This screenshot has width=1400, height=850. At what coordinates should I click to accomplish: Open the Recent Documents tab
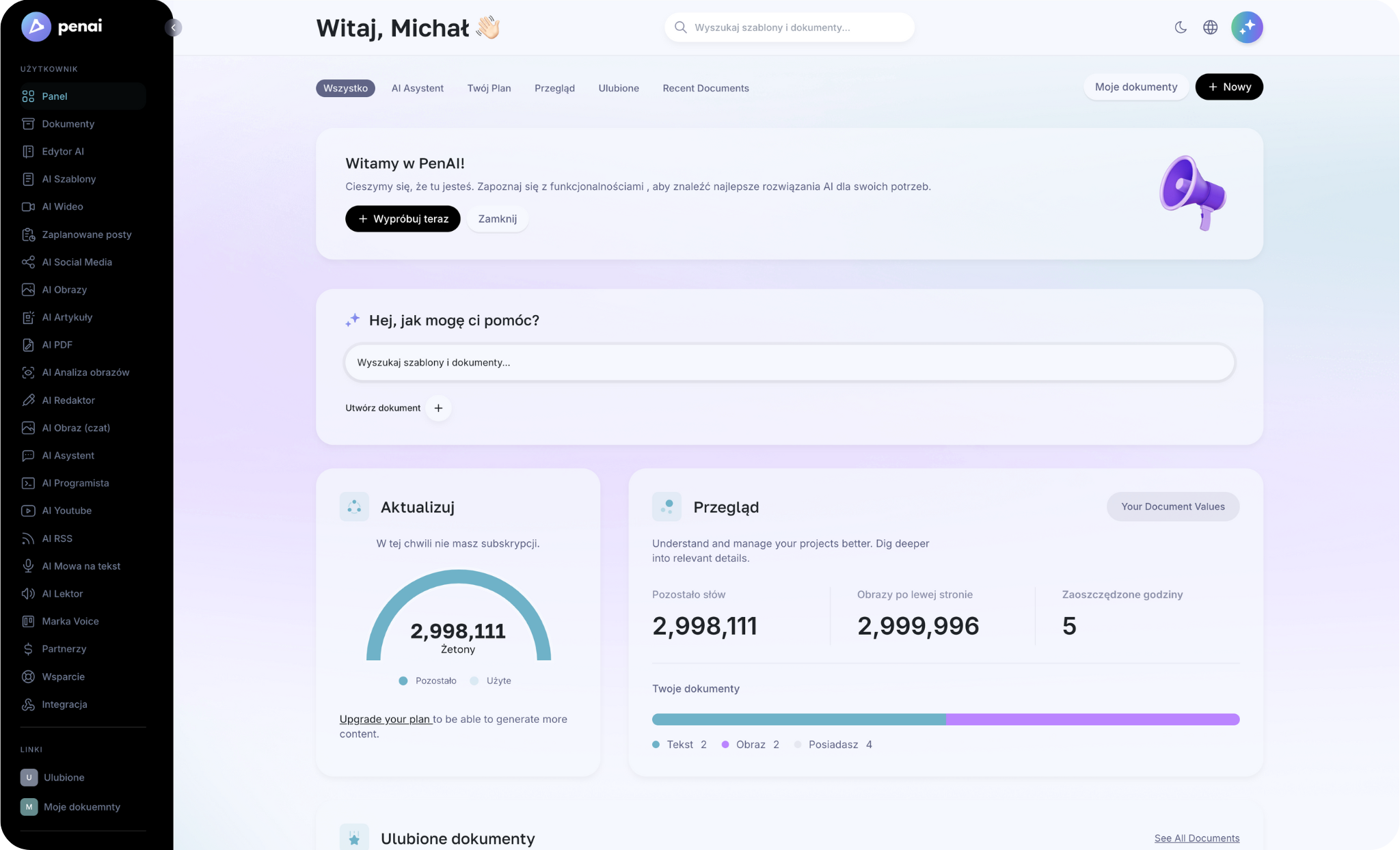(x=705, y=88)
